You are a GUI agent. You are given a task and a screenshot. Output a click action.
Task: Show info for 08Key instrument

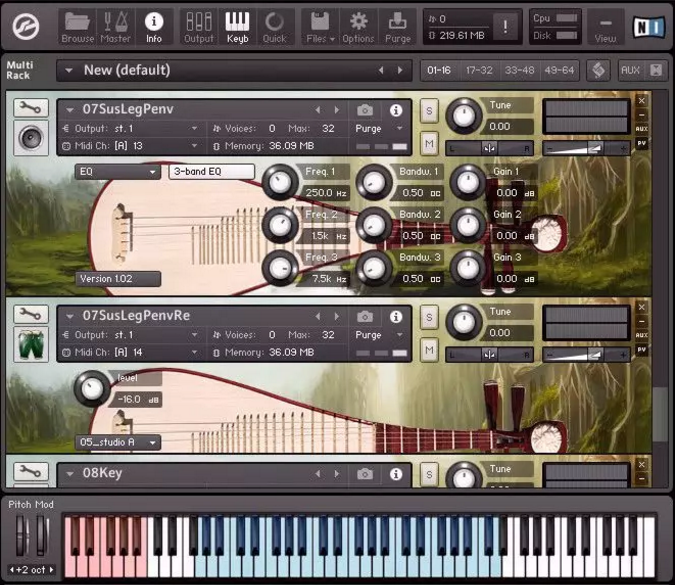pyautogui.click(x=396, y=474)
